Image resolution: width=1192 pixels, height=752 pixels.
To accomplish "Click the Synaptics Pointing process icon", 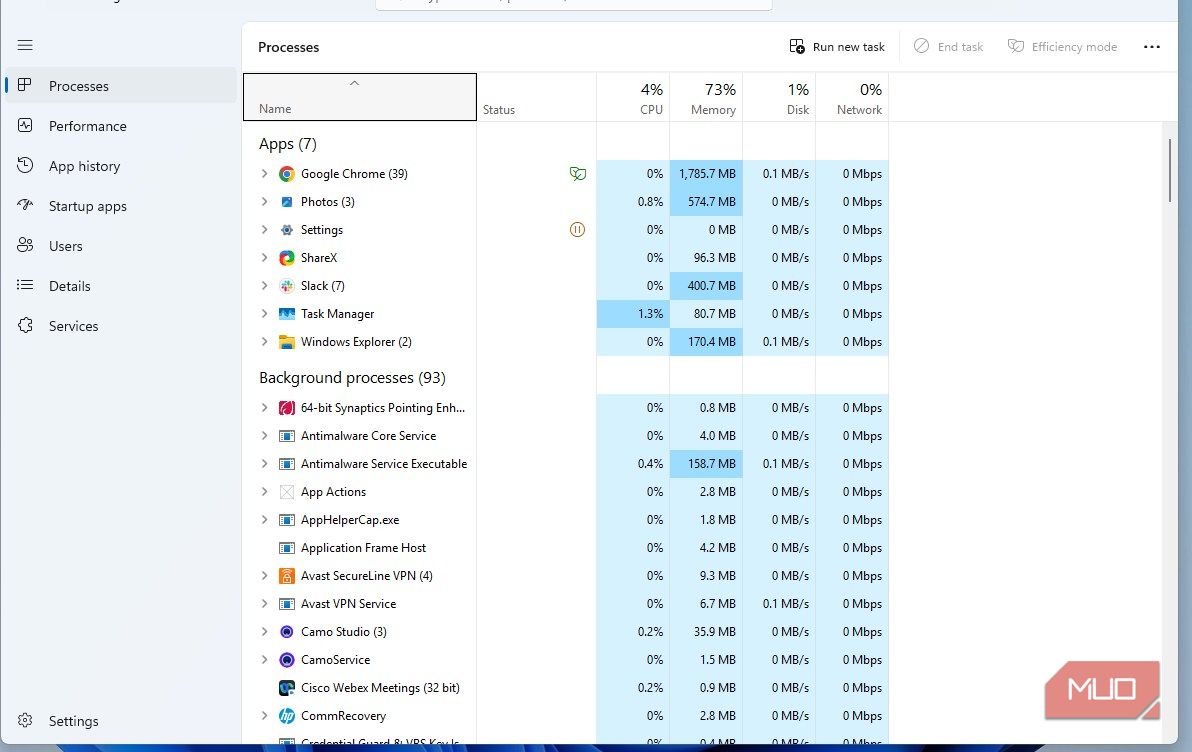I will coord(287,408).
